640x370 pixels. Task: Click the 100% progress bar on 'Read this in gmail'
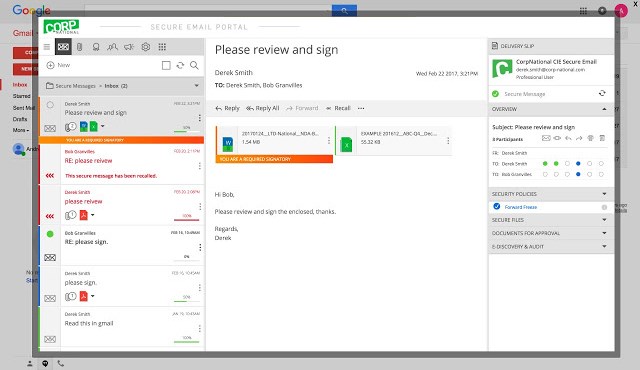(187, 341)
